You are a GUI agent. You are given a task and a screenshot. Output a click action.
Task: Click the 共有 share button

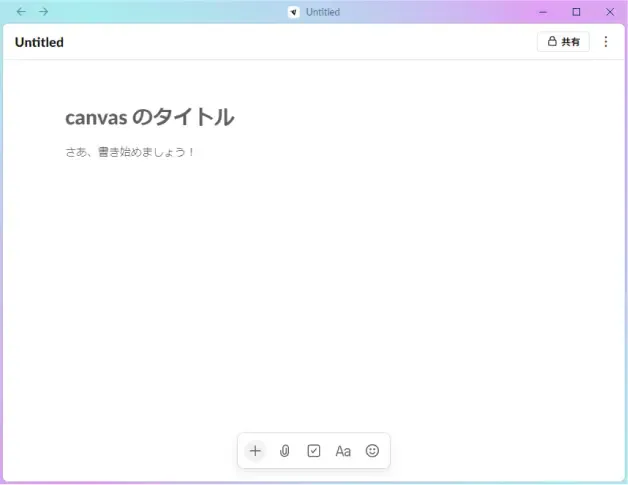coord(563,42)
